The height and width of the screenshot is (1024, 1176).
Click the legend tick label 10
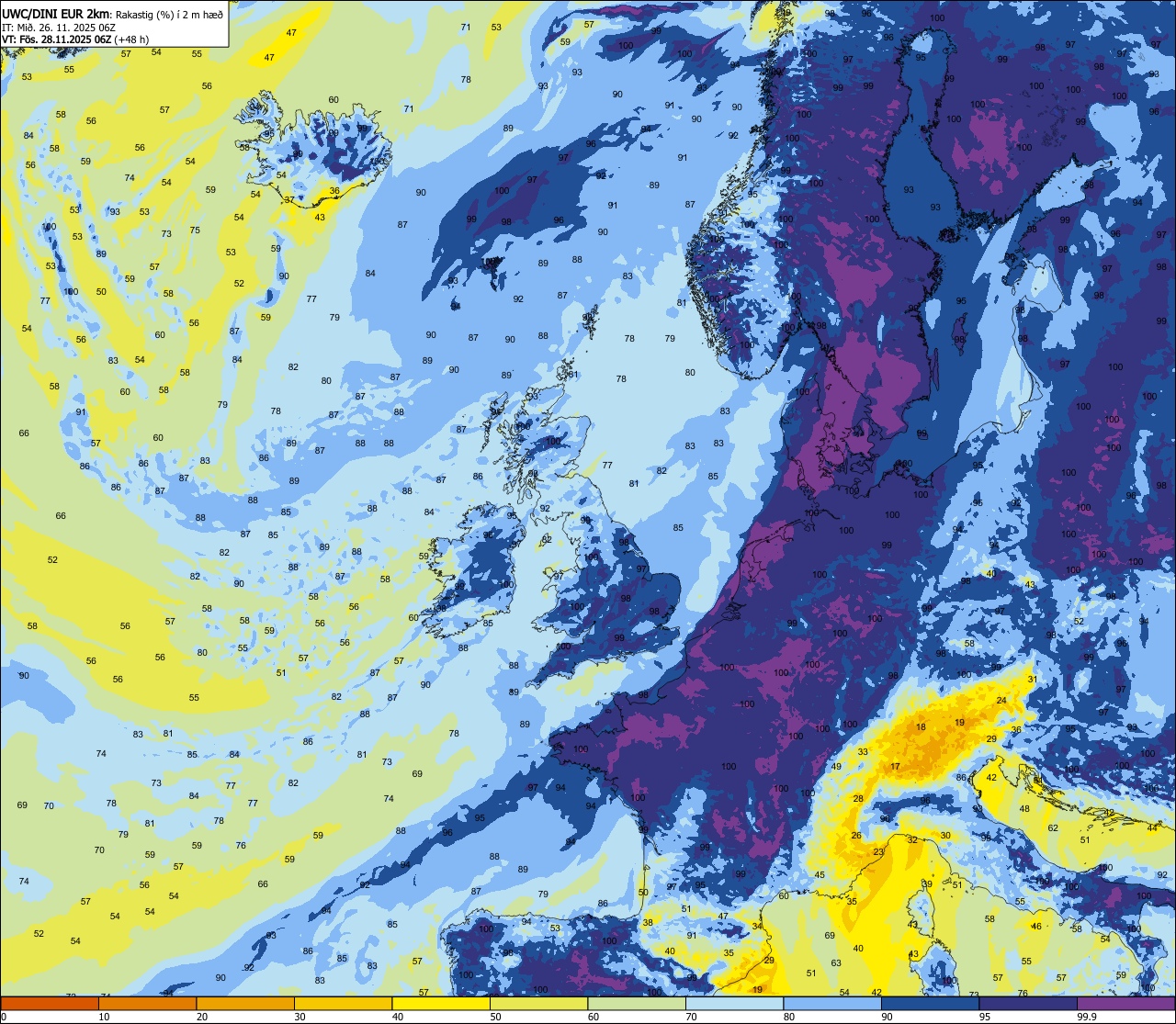pyautogui.click(x=104, y=1017)
